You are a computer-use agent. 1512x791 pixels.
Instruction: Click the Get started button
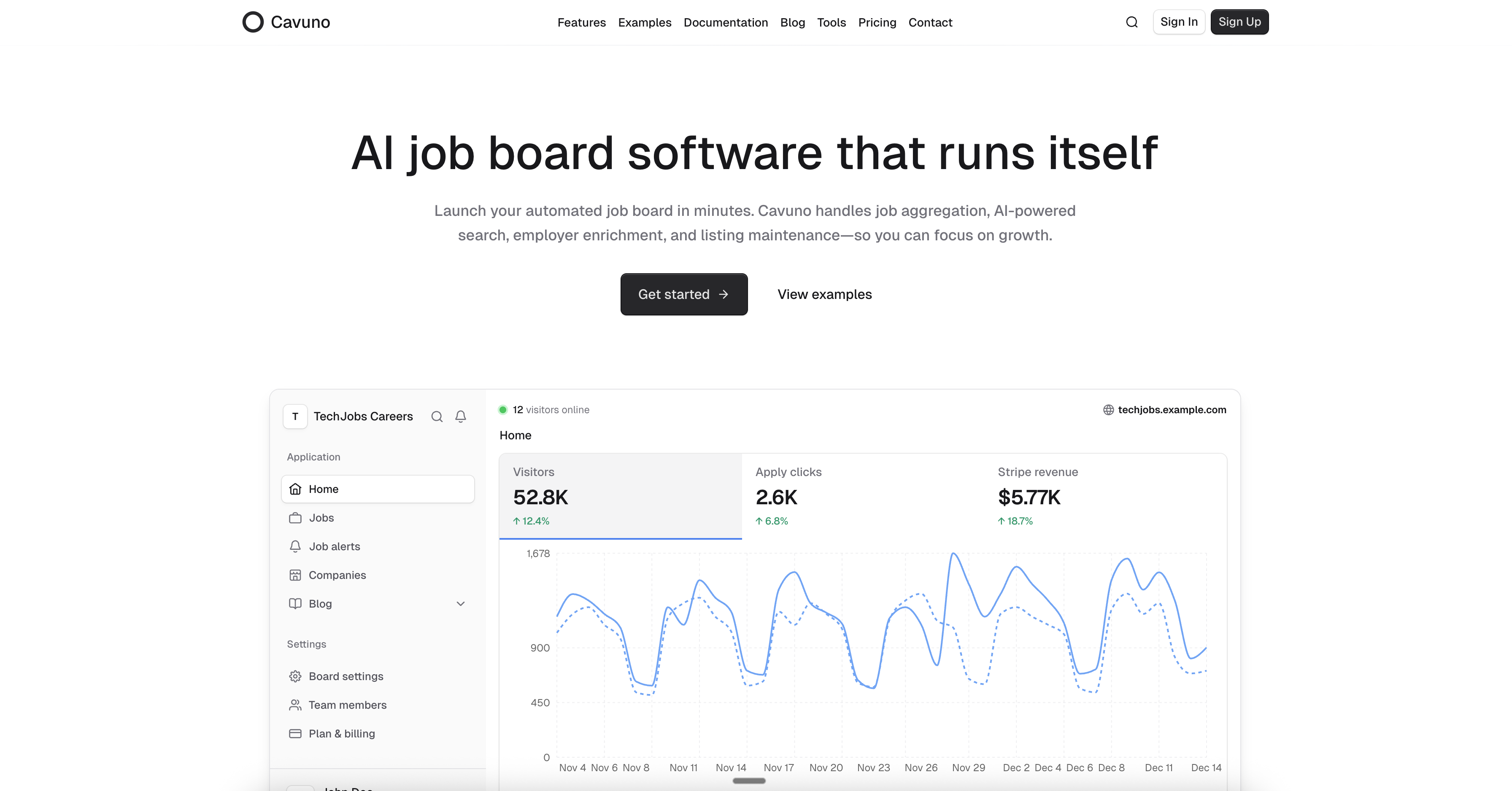pos(684,295)
